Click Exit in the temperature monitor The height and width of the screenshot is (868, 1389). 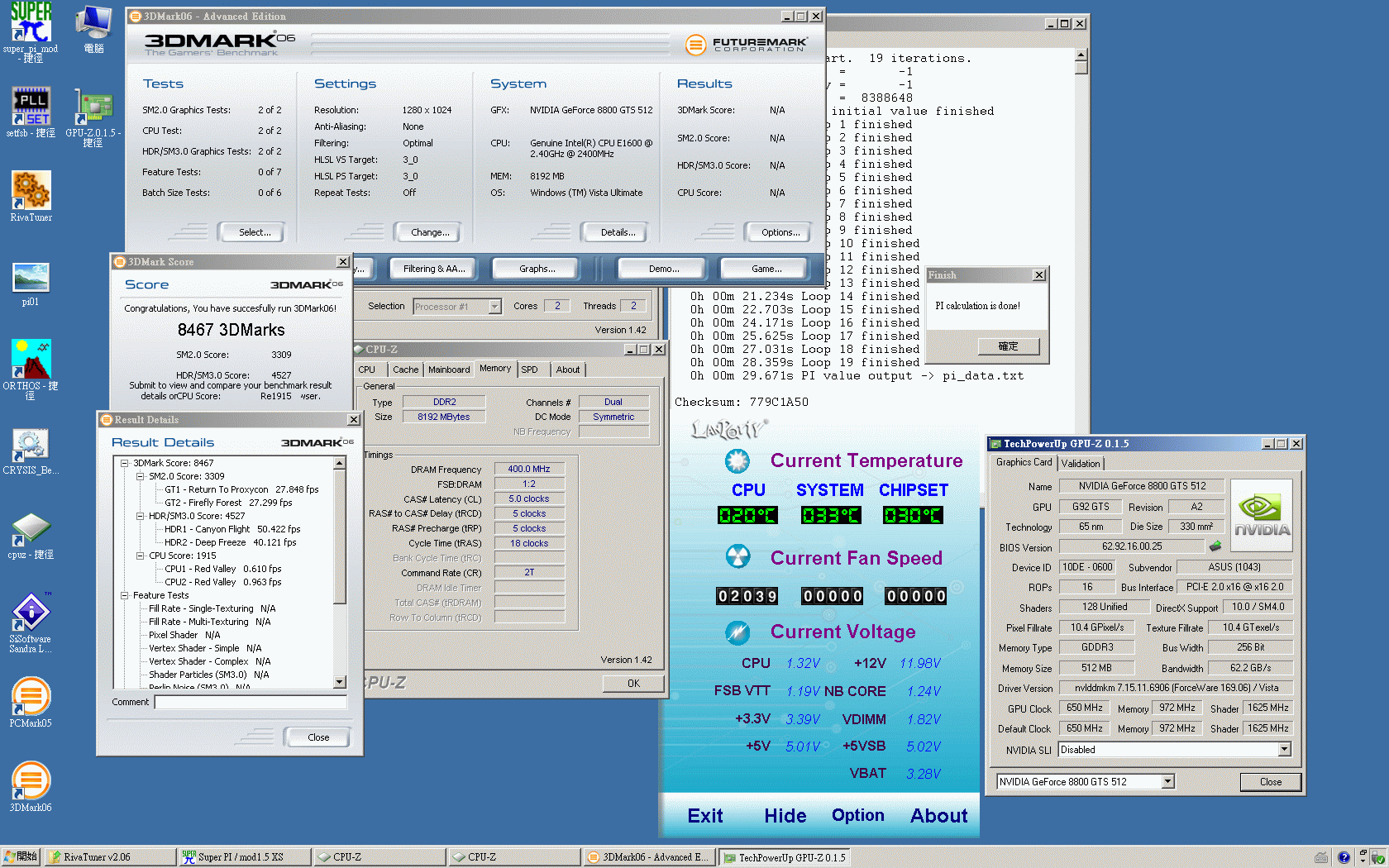point(705,816)
